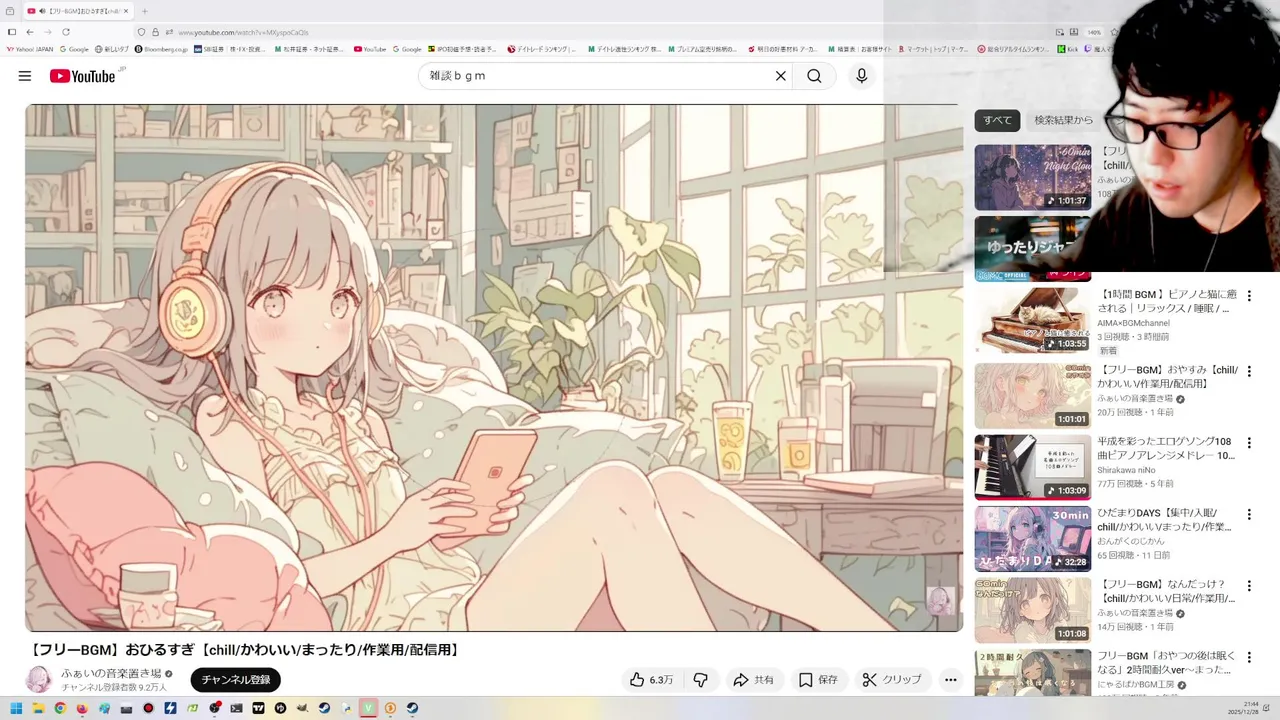Select the すべて filter chip
The width and height of the screenshot is (1280, 720).
pos(997,120)
